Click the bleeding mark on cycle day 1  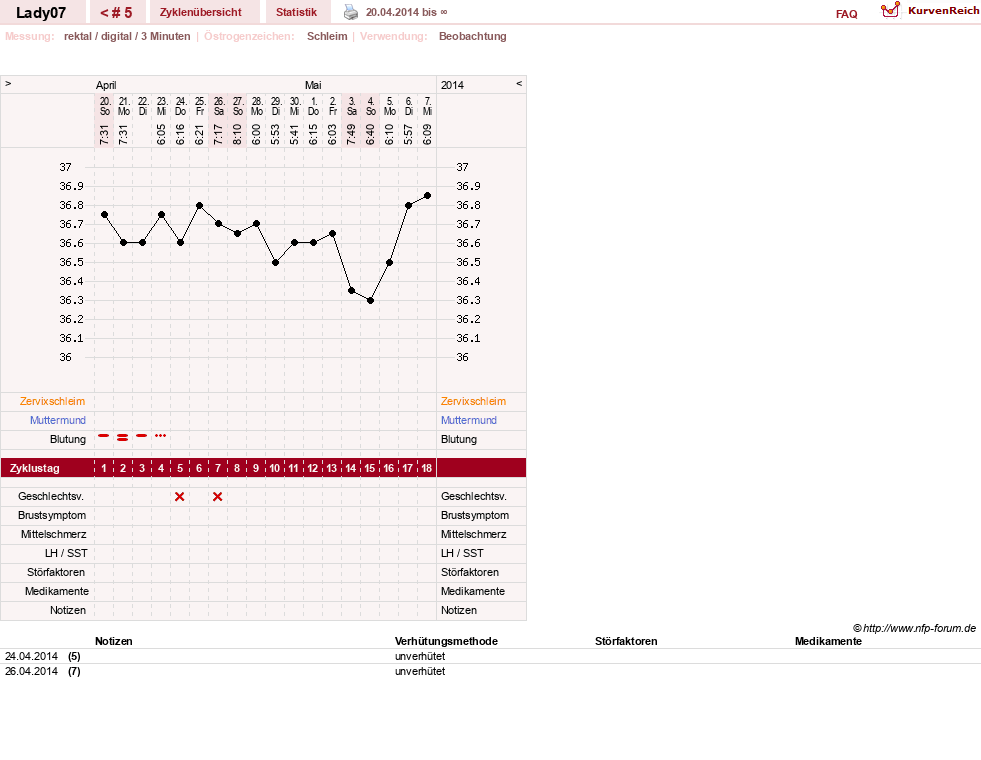tap(104, 435)
